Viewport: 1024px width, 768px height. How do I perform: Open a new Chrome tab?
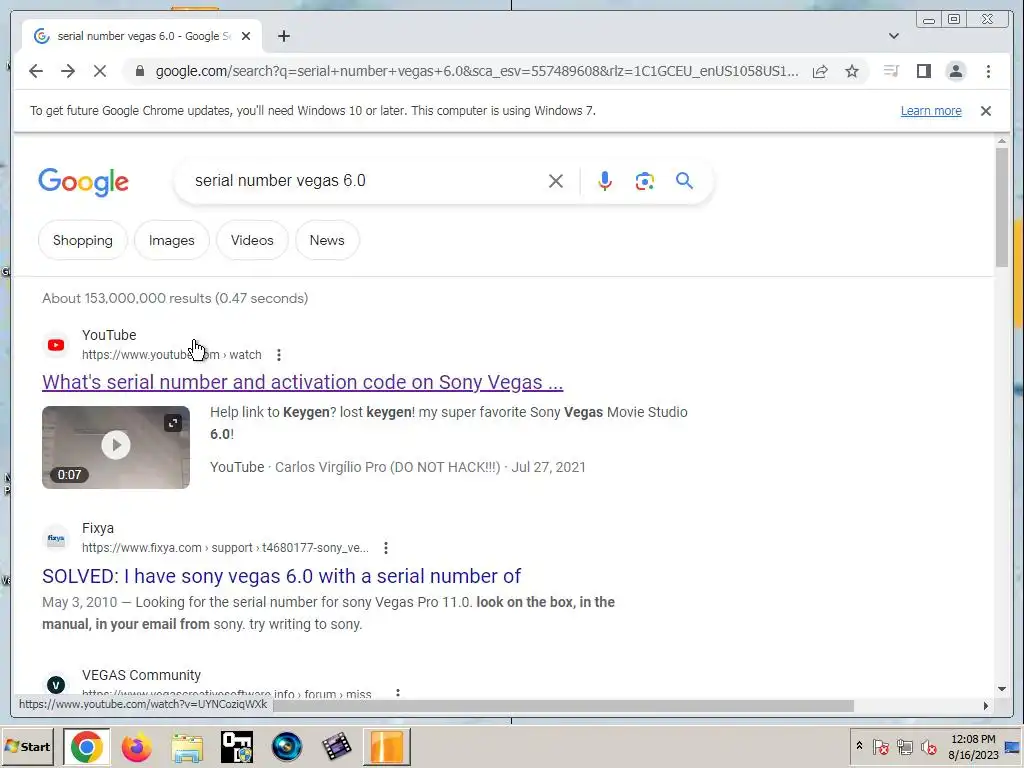pyautogui.click(x=283, y=36)
